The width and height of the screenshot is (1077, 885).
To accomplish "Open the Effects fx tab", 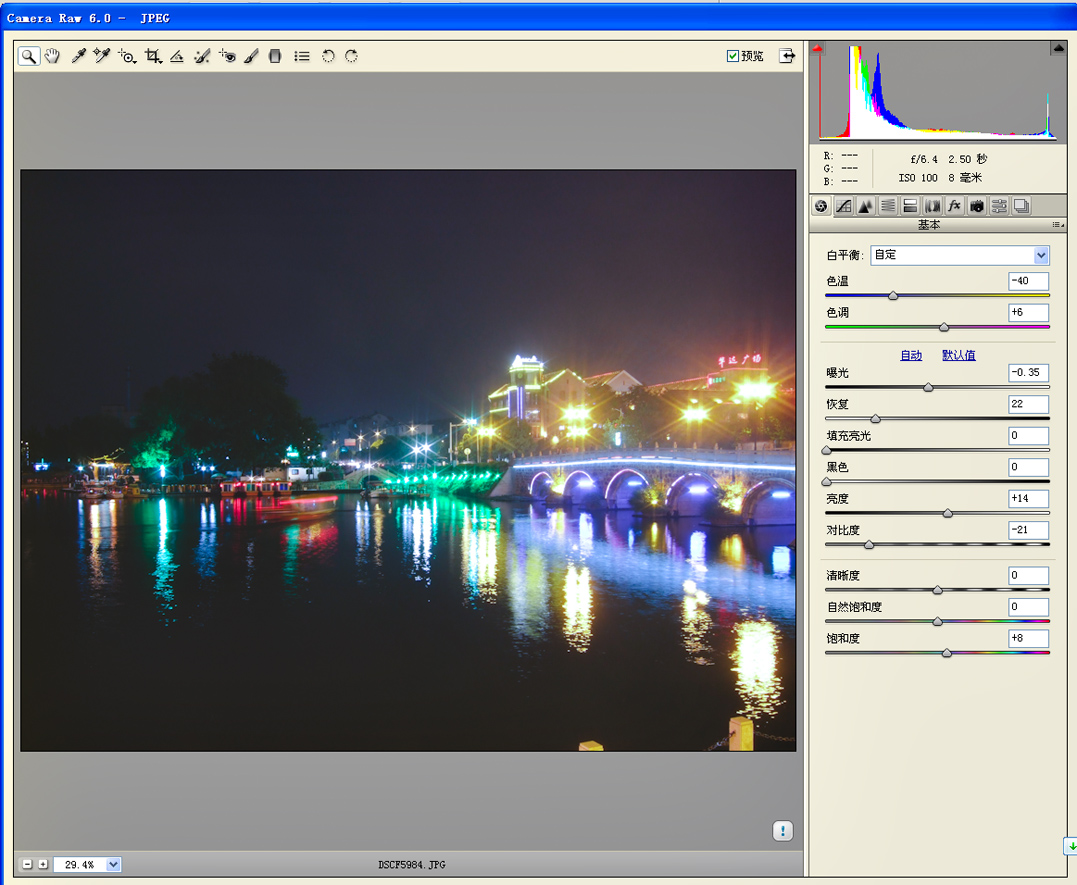I will [954, 206].
